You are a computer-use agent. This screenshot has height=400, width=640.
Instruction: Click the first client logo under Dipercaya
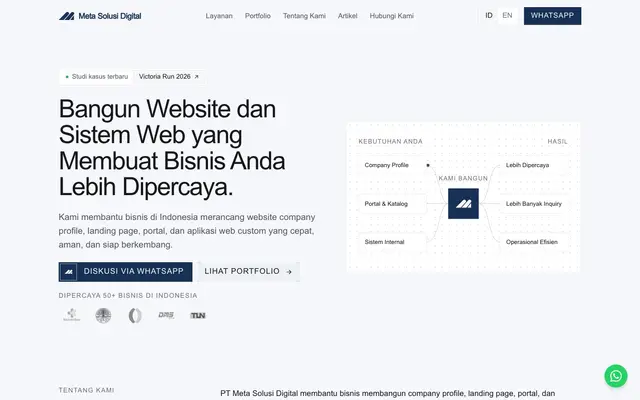pyautogui.click(x=71, y=315)
